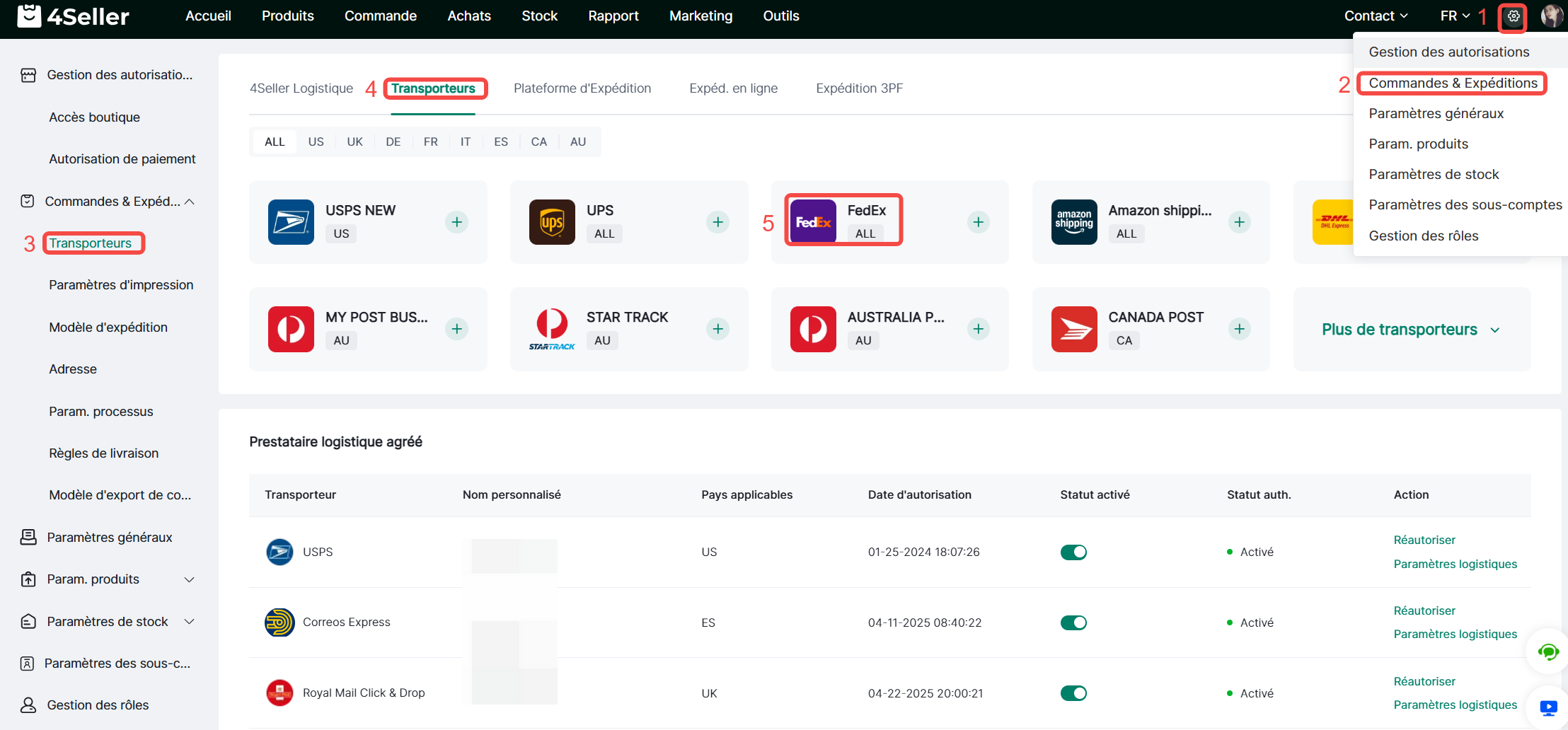Open the Marketing menu

pos(701,16)
